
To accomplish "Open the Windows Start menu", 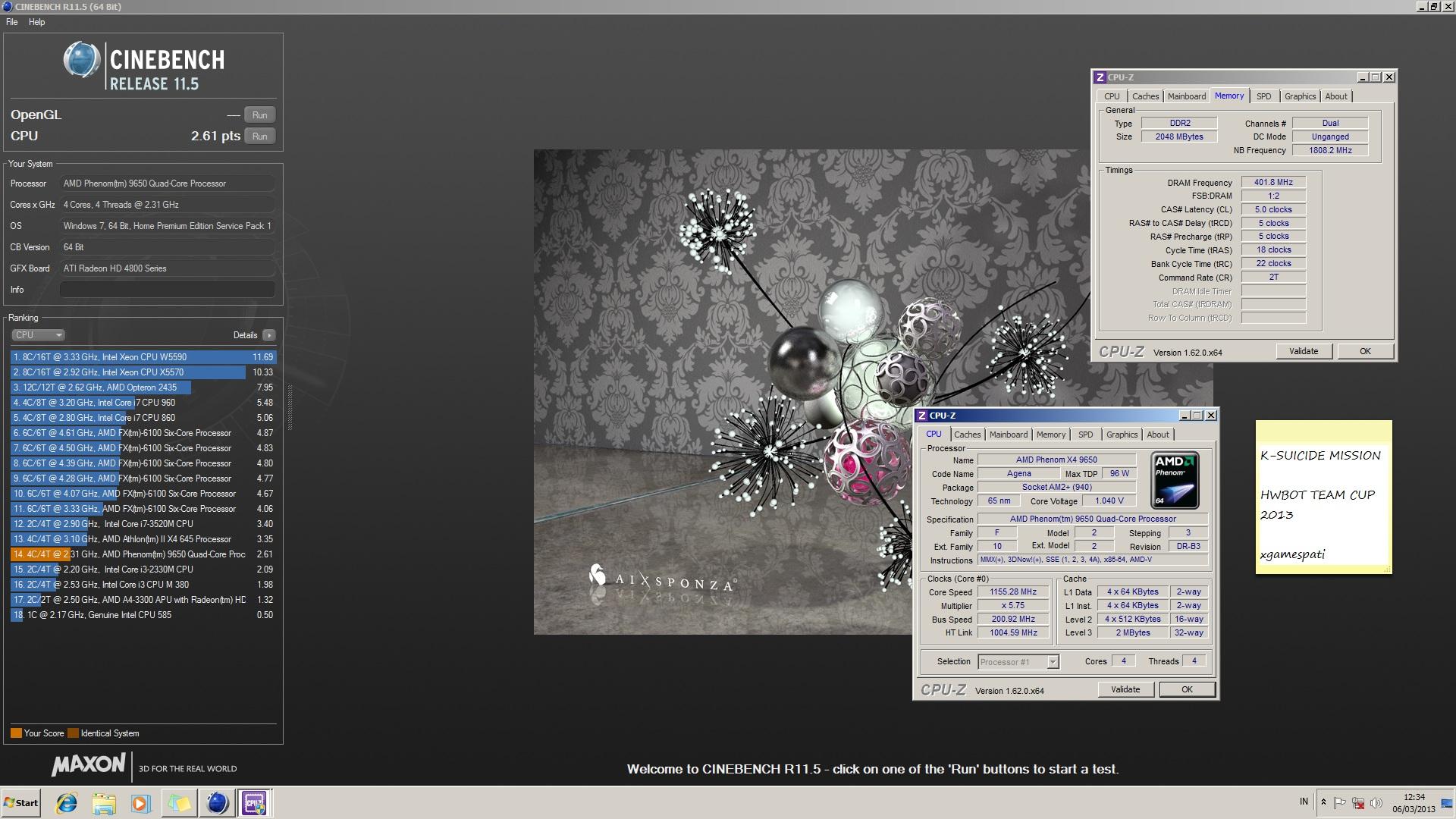I will tap(20, 803).
